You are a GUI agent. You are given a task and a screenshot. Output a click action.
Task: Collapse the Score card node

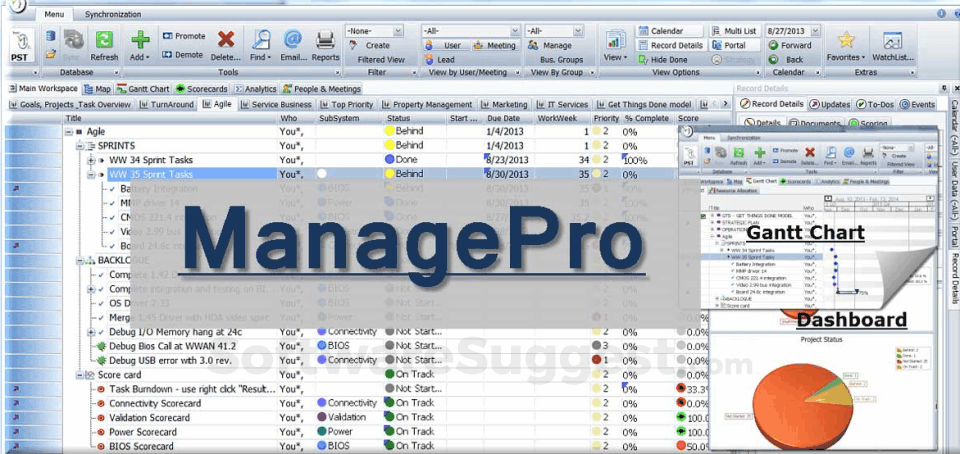[x=79, y=374]
